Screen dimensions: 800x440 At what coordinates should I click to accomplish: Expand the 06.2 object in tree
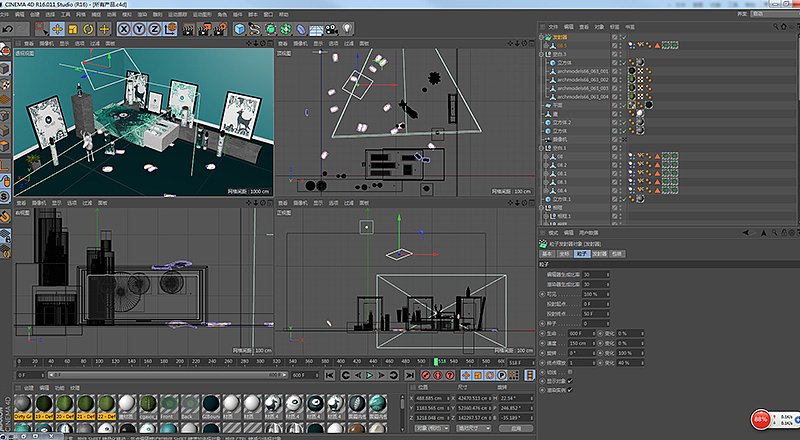(x=546, y=165)
